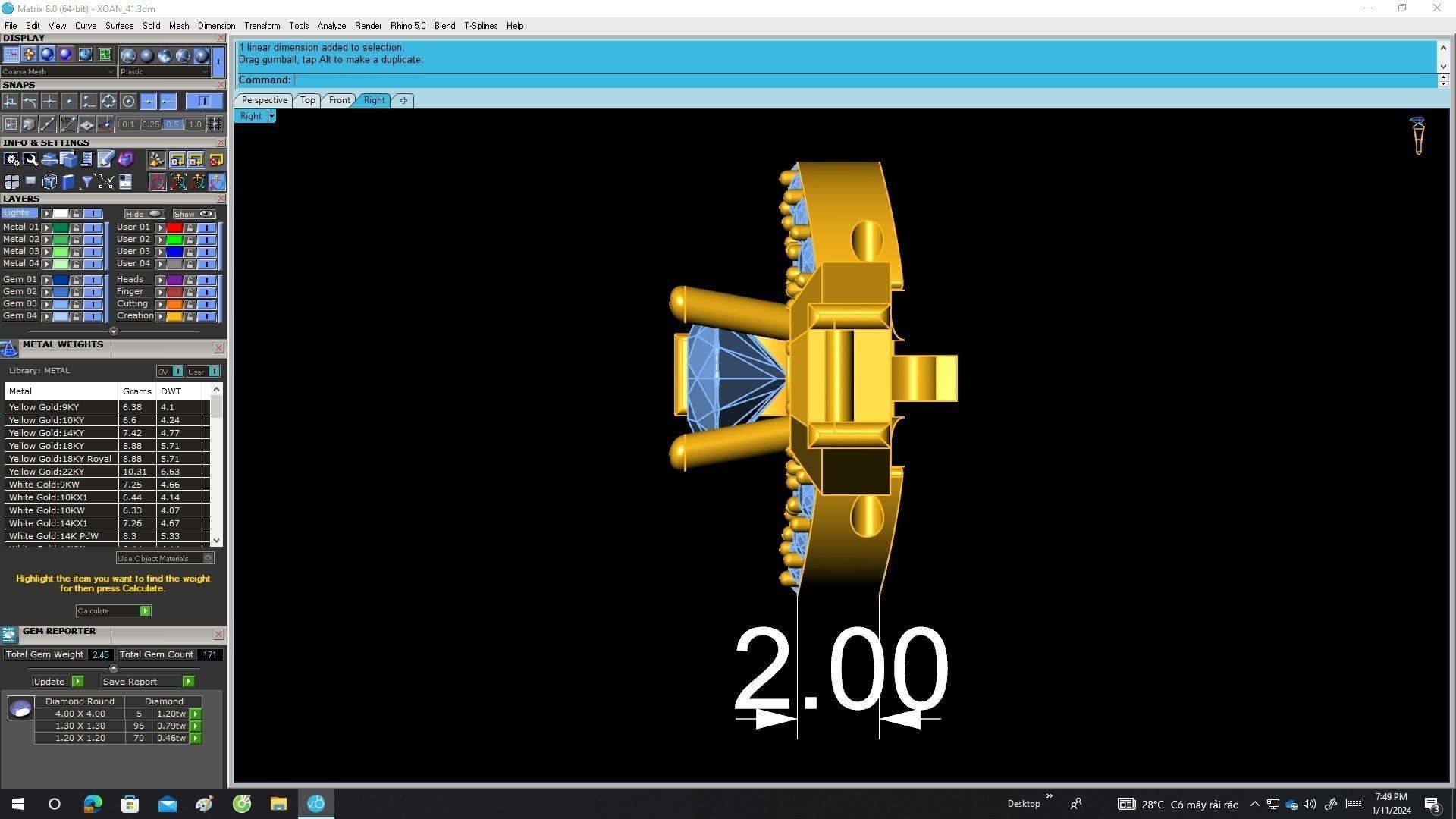Viewport: 1456px width, 819px height.
Task: Click the gears options icon
Action: click(x=11, y=159)
